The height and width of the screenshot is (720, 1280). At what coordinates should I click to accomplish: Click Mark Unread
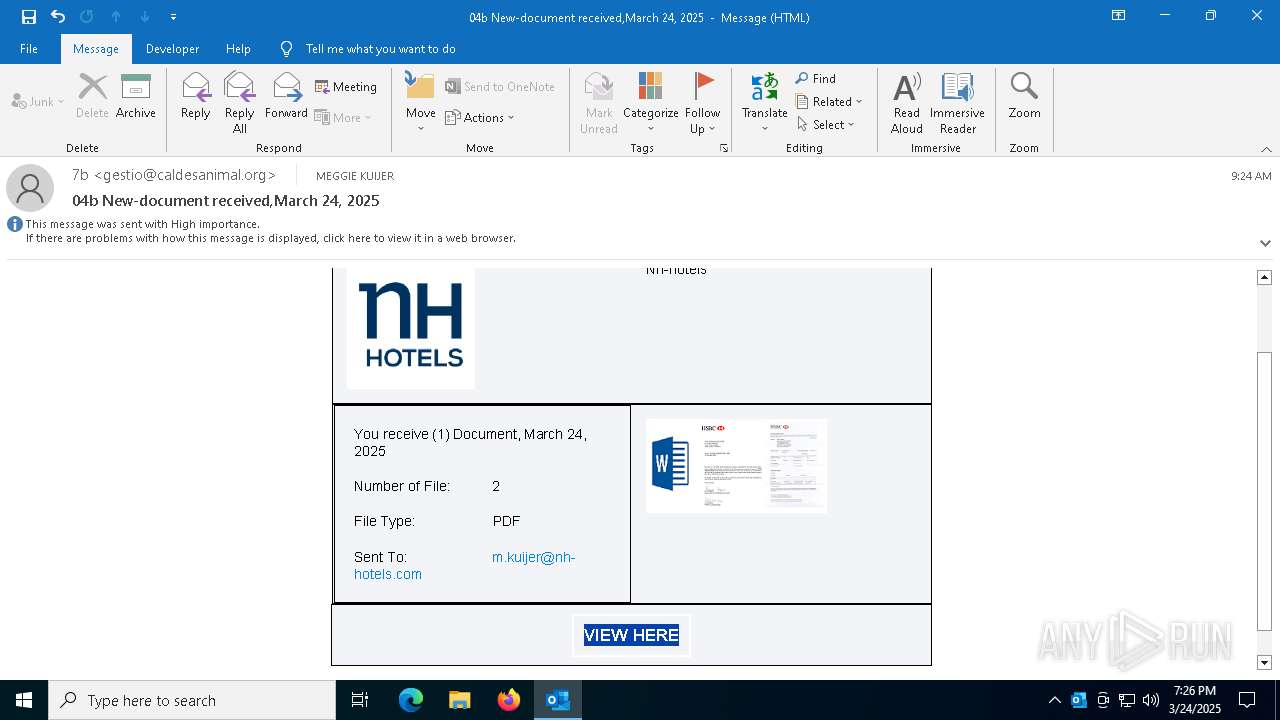[x=599, y=103]
